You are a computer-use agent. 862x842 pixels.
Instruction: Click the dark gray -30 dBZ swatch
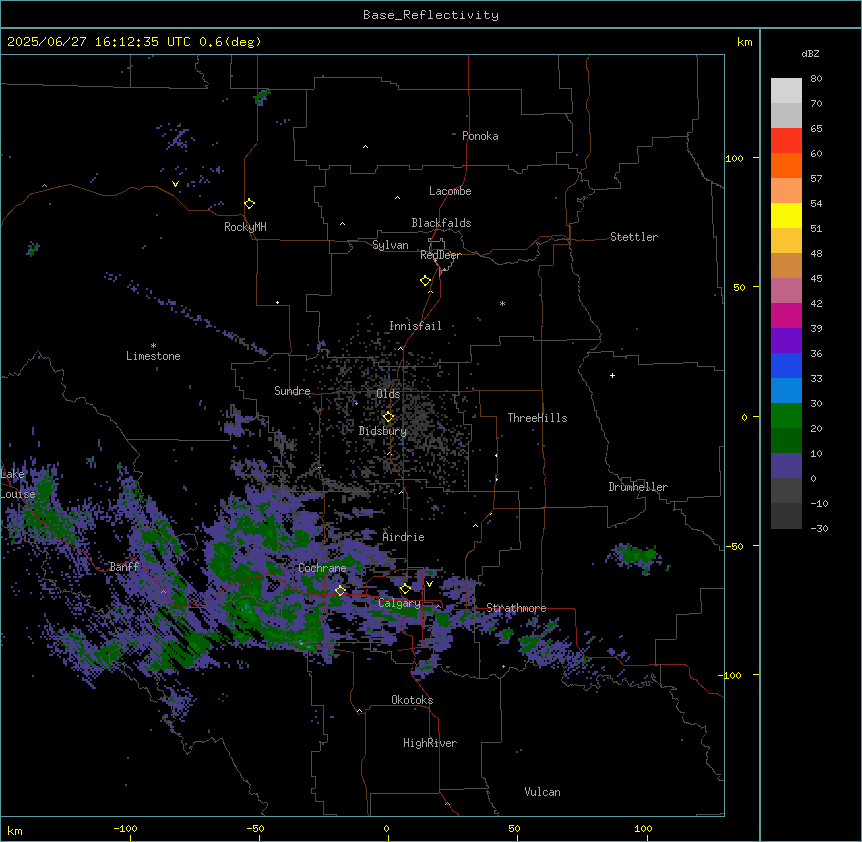786,516
